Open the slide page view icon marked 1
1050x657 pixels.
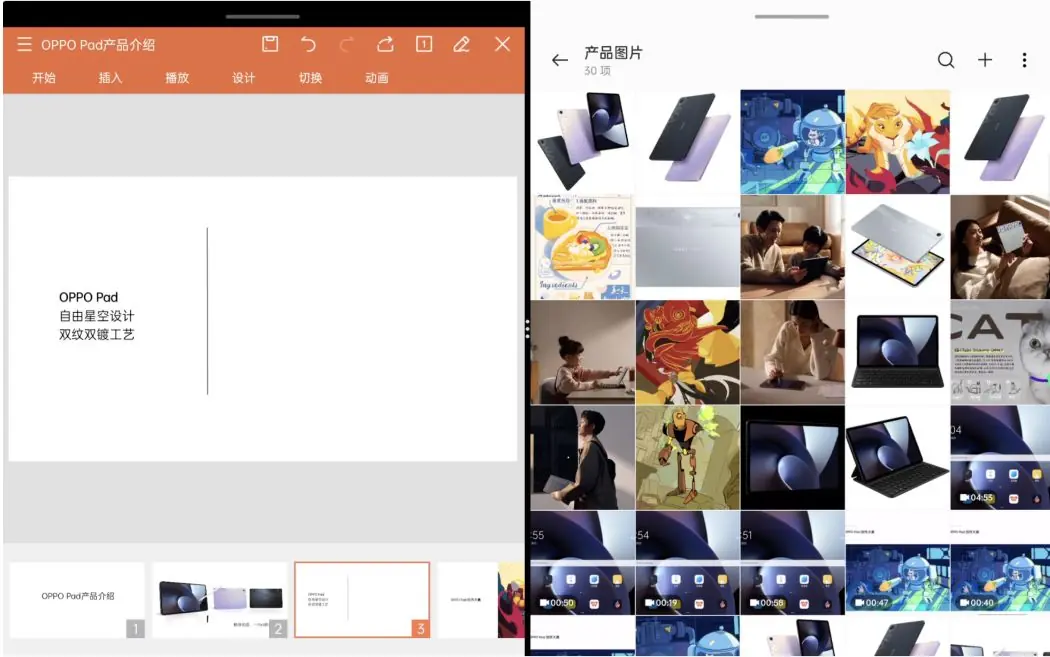[x=424, y=44]
